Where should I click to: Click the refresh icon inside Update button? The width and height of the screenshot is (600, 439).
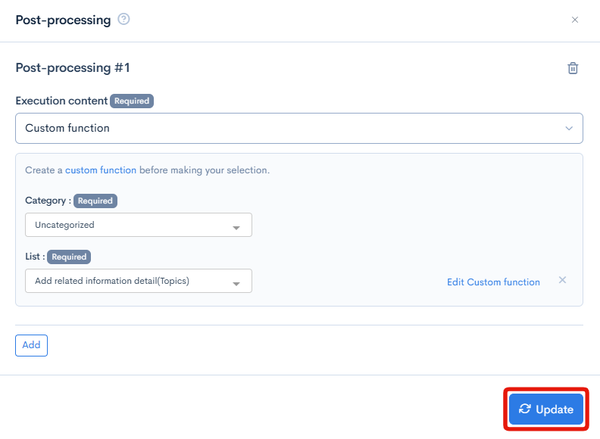(x=525, y=409)
